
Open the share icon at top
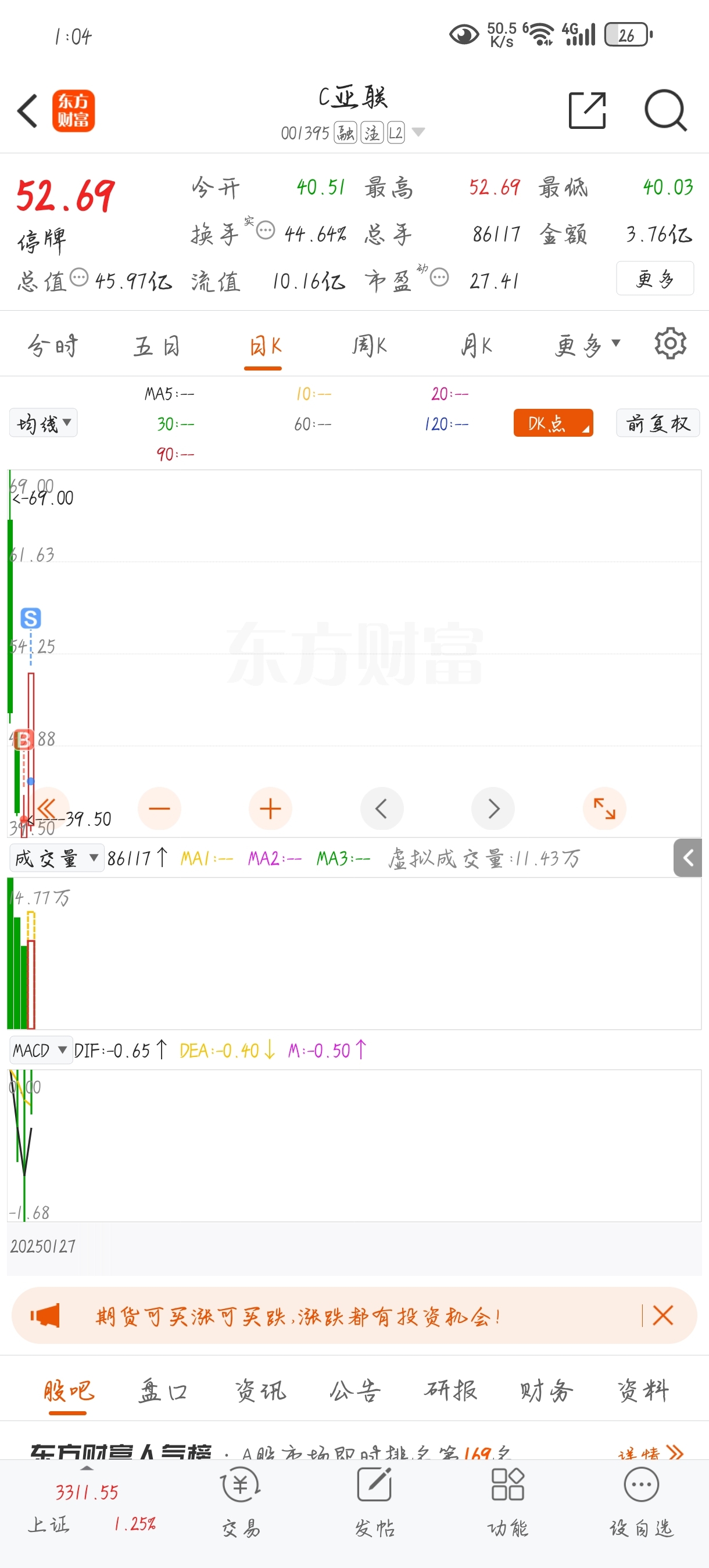587,111
